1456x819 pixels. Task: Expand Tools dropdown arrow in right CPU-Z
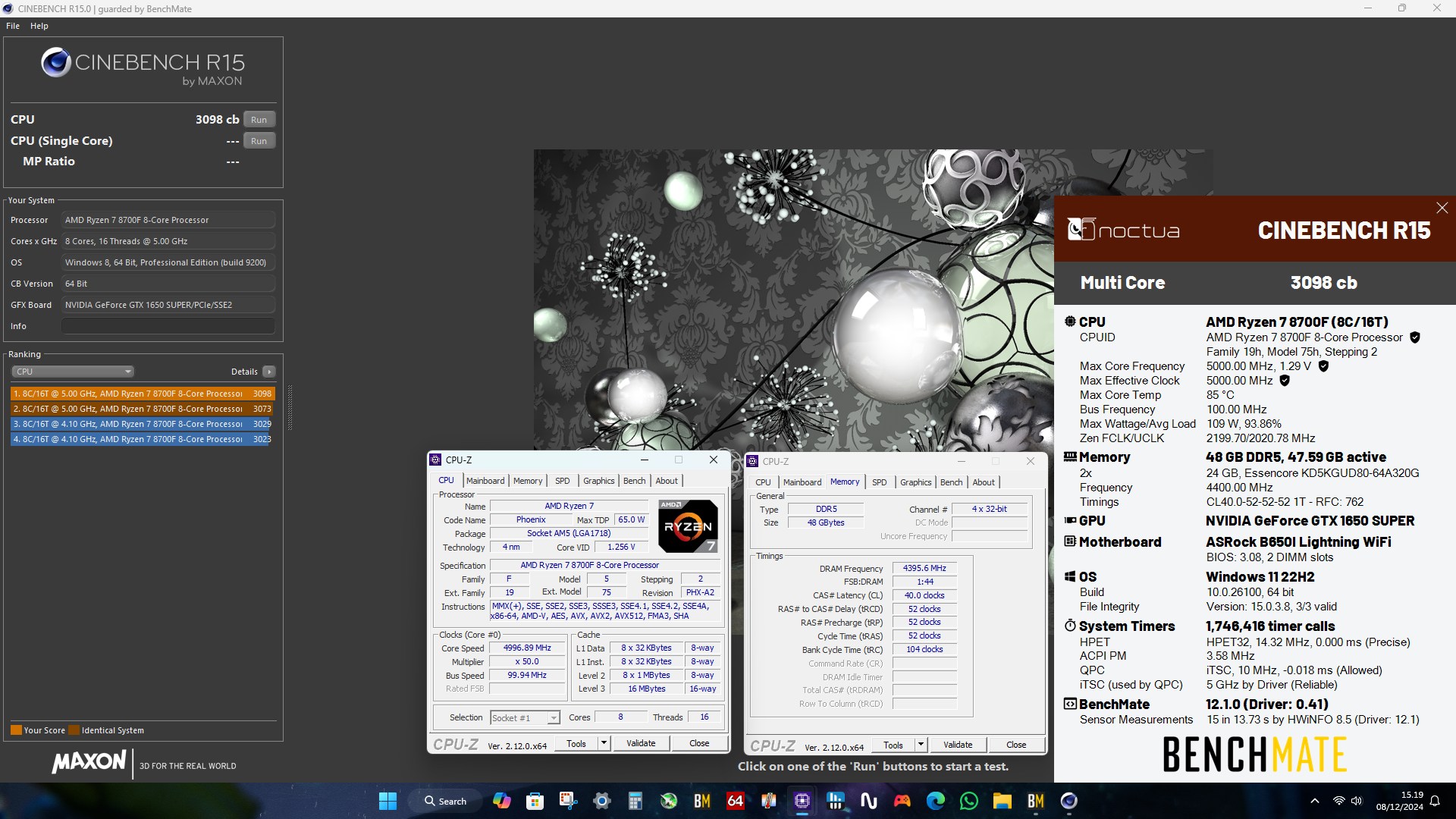tap(921, 745)
